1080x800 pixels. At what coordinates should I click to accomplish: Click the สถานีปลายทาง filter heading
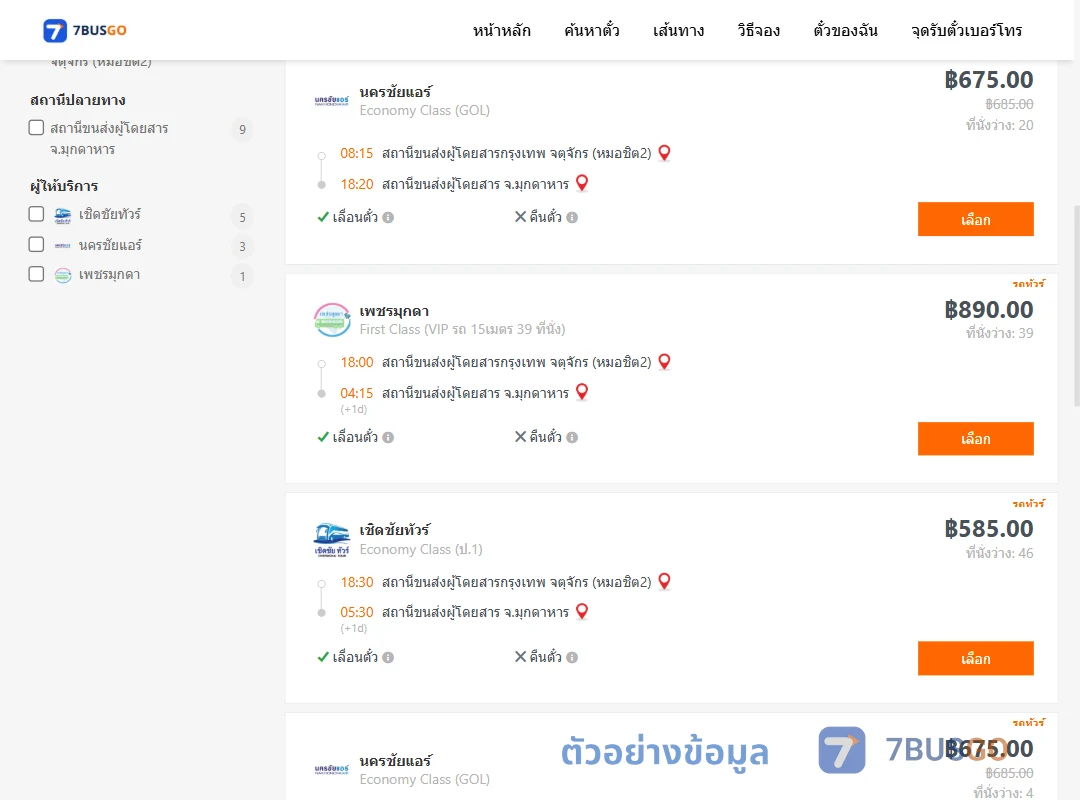(x=78, y=100)
